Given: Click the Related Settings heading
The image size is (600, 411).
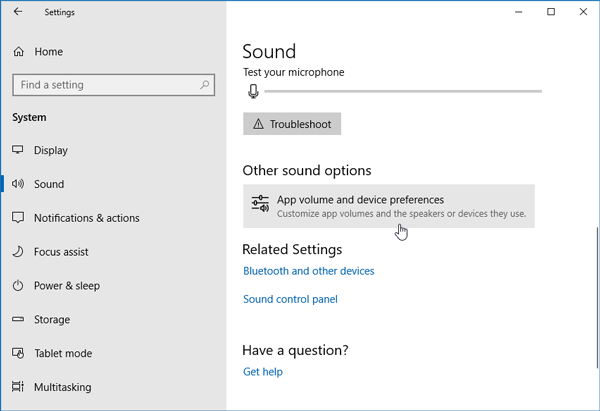Looking at the screenshot, I should (x=292, y=250).
